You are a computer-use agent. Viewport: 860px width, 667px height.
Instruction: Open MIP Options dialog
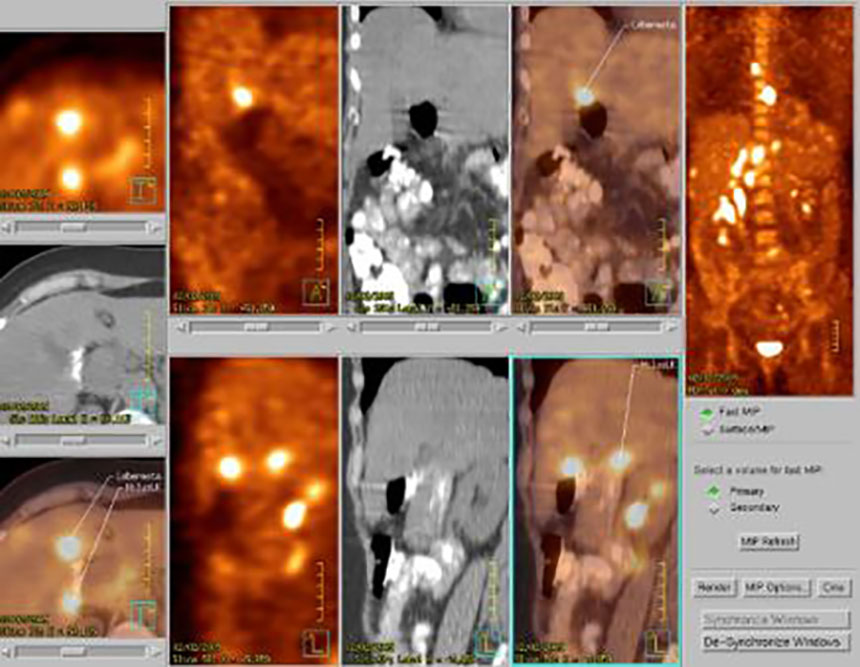pyautogui.click(x=776, y=587)
